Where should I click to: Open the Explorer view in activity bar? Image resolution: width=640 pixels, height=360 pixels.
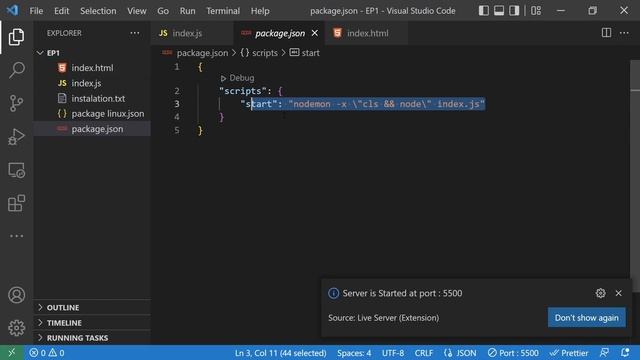coord(16,37)
